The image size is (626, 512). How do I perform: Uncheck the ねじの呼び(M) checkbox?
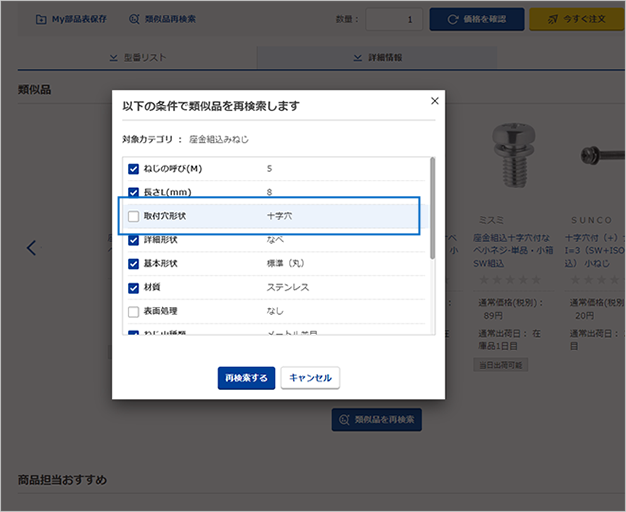[134, 169]
